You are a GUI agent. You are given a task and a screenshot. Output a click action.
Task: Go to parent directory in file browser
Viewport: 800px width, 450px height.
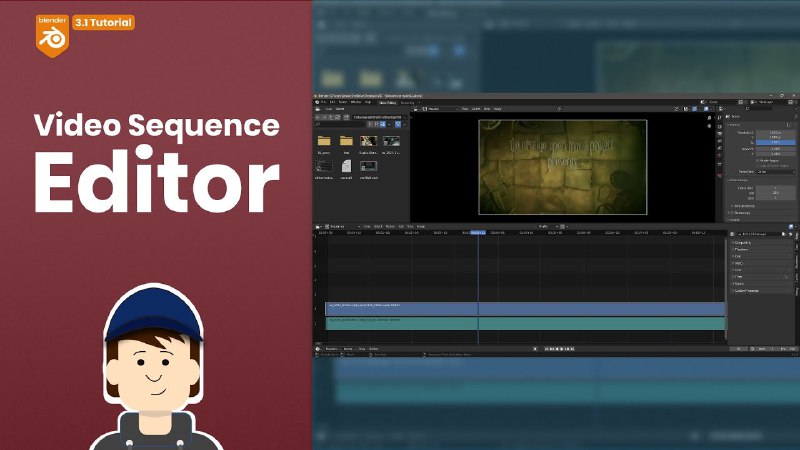331,117
